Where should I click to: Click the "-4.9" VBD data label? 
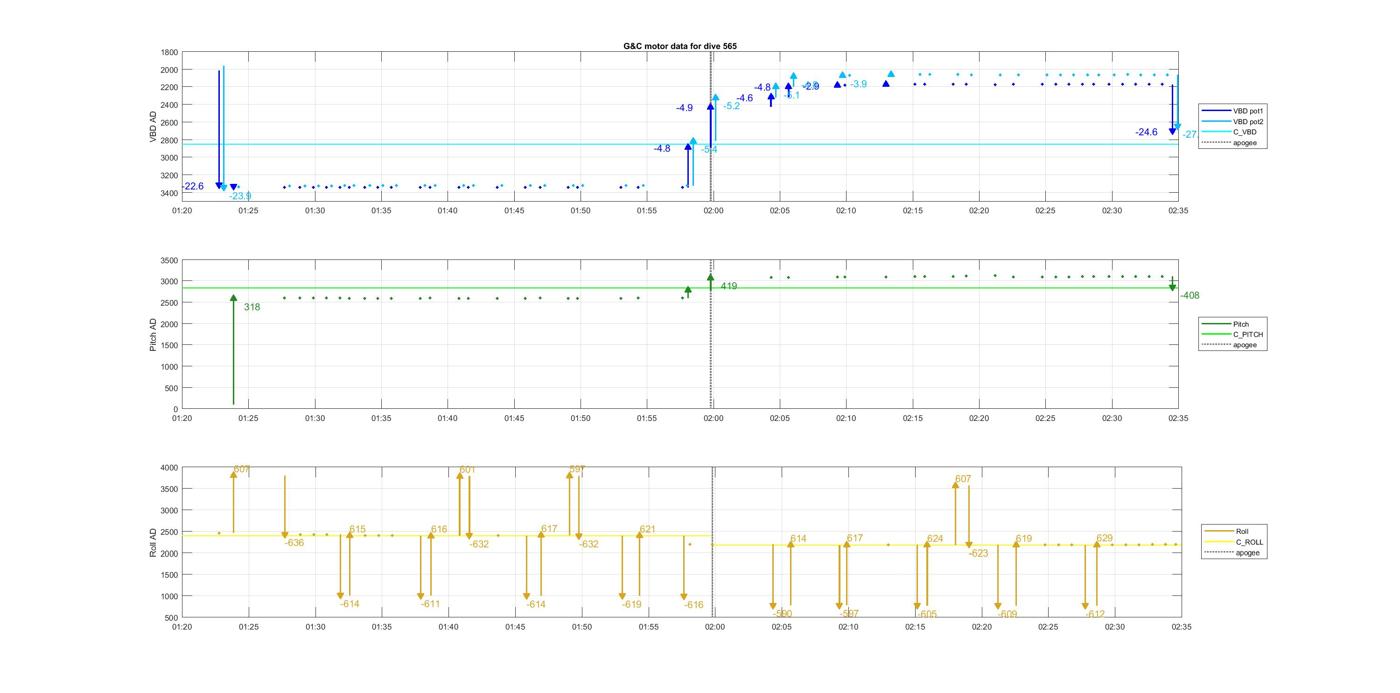pos(684,108)
